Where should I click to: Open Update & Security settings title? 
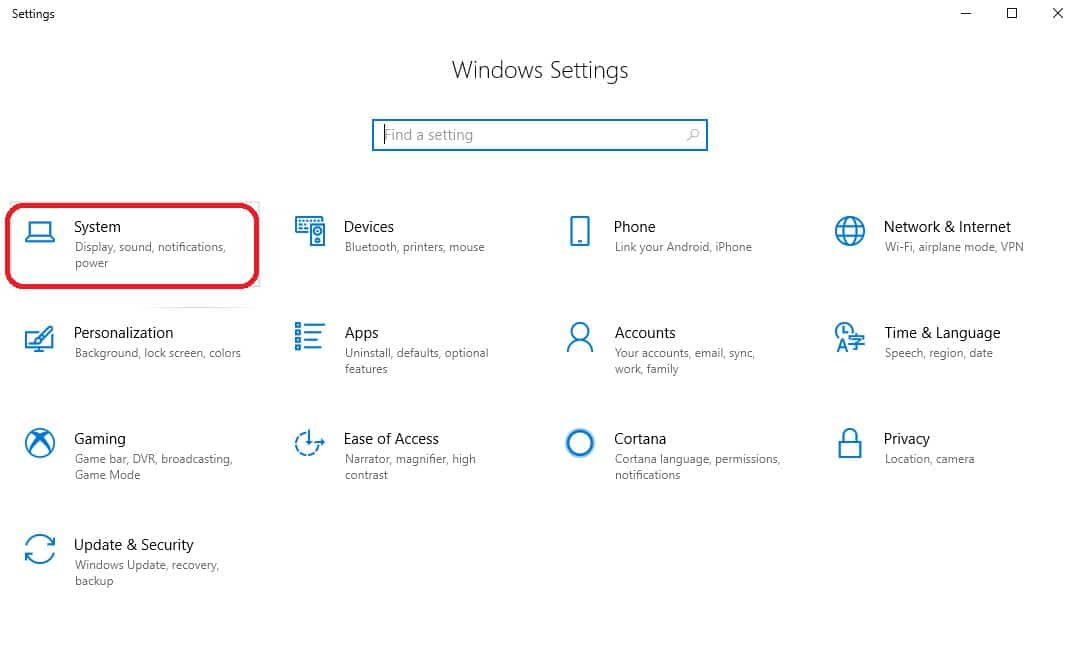click(134, 545)
